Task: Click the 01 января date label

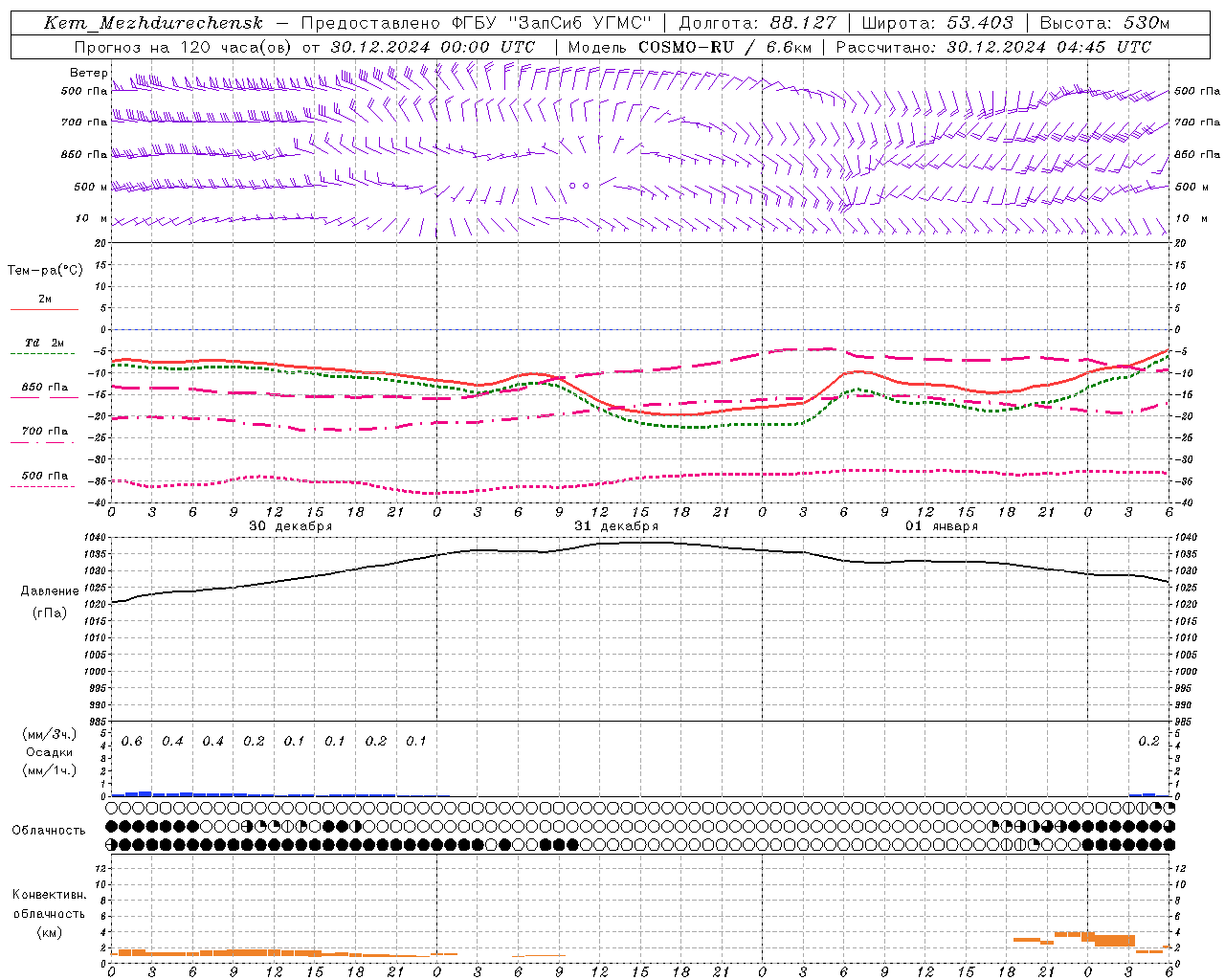Action: [942, 526]
